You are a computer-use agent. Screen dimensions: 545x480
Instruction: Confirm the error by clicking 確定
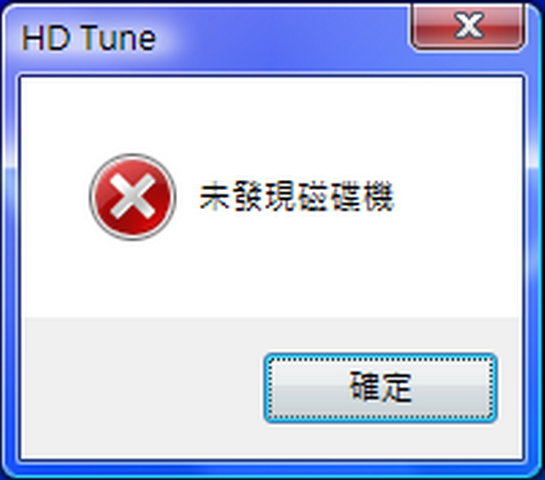click(381, 388)
